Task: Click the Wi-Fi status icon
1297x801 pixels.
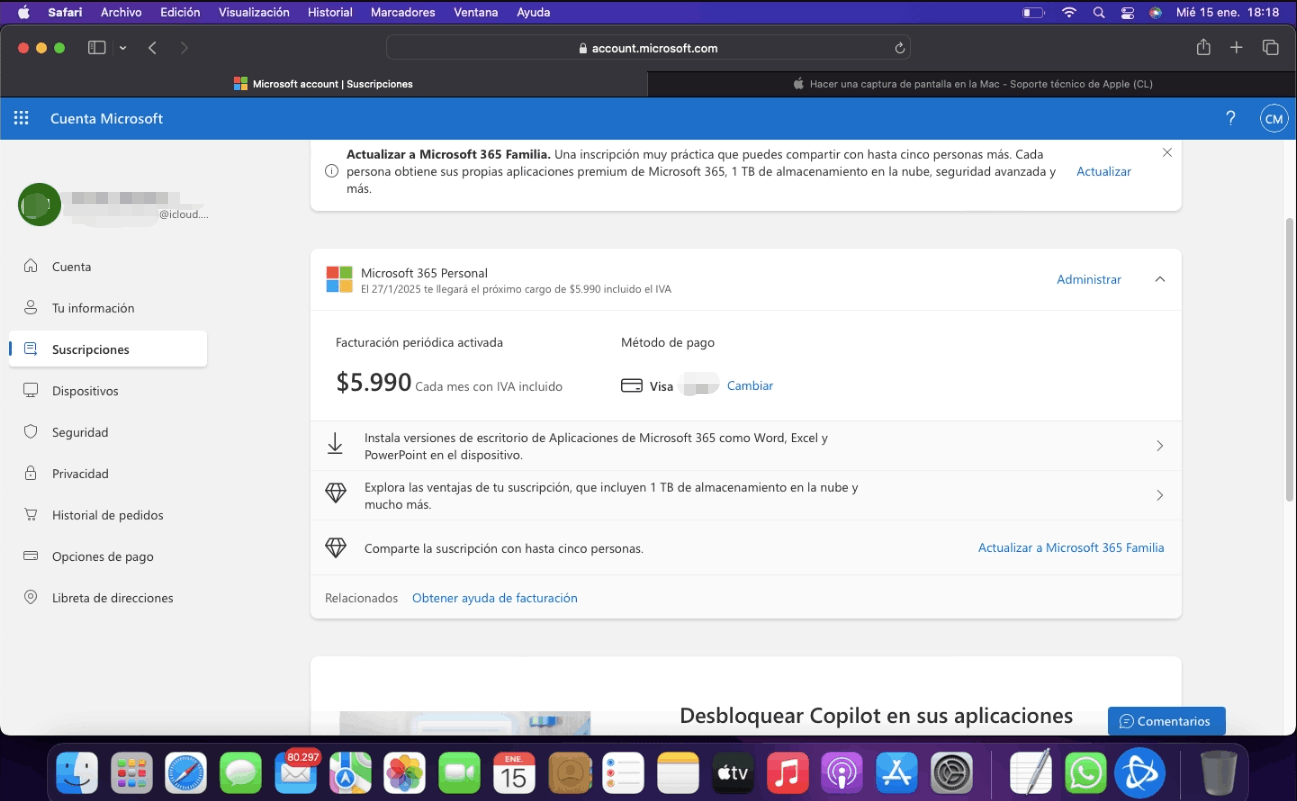Action: coord(1069,12)
